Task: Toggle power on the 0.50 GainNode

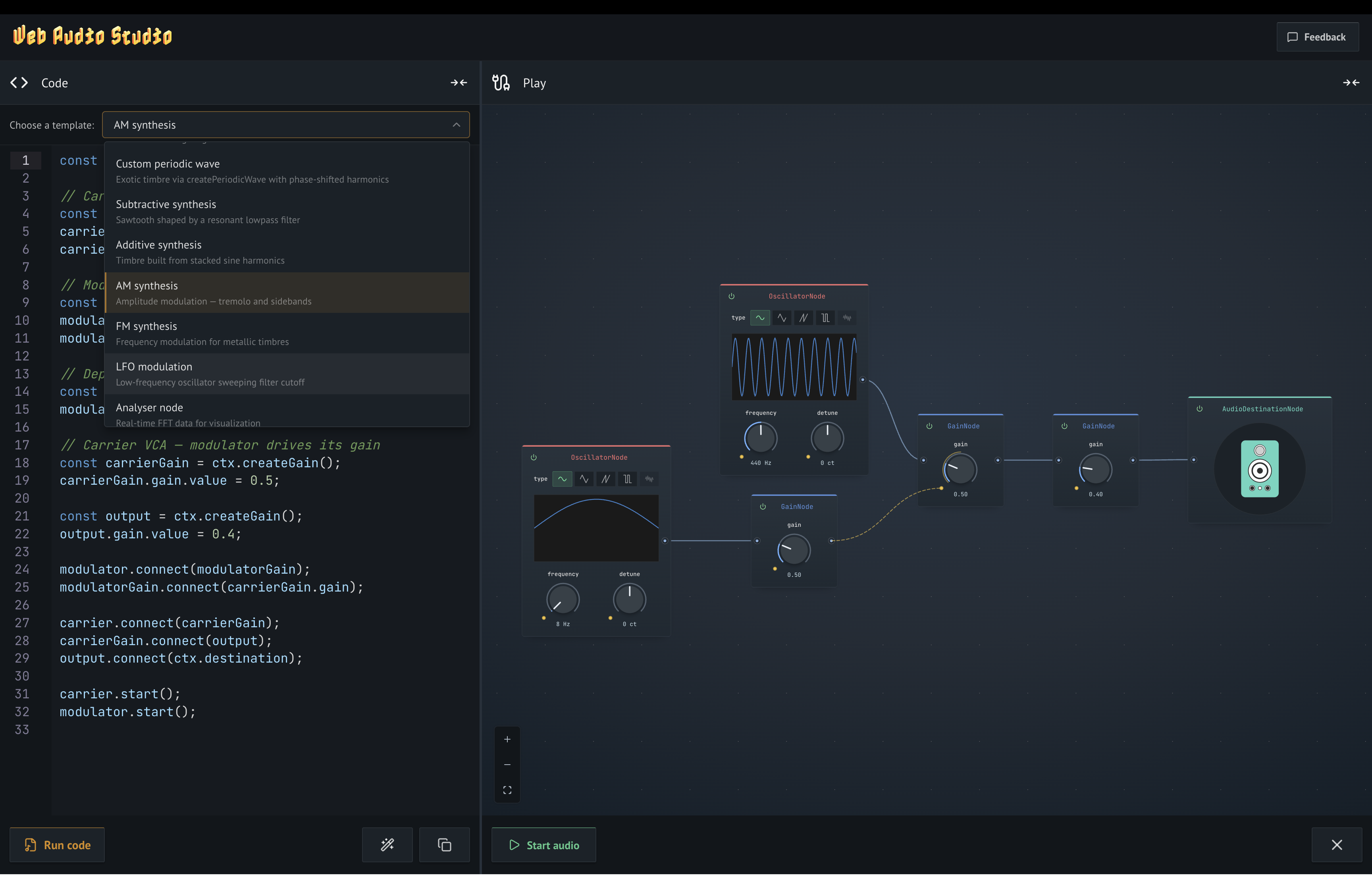Action: (x=929, y=426)
